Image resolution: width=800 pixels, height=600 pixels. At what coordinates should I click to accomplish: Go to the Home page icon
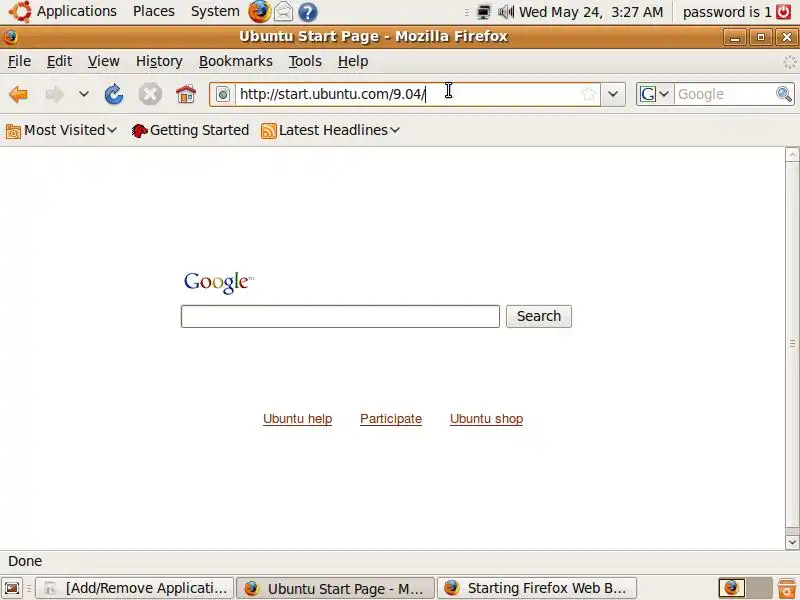coord(186,94)
